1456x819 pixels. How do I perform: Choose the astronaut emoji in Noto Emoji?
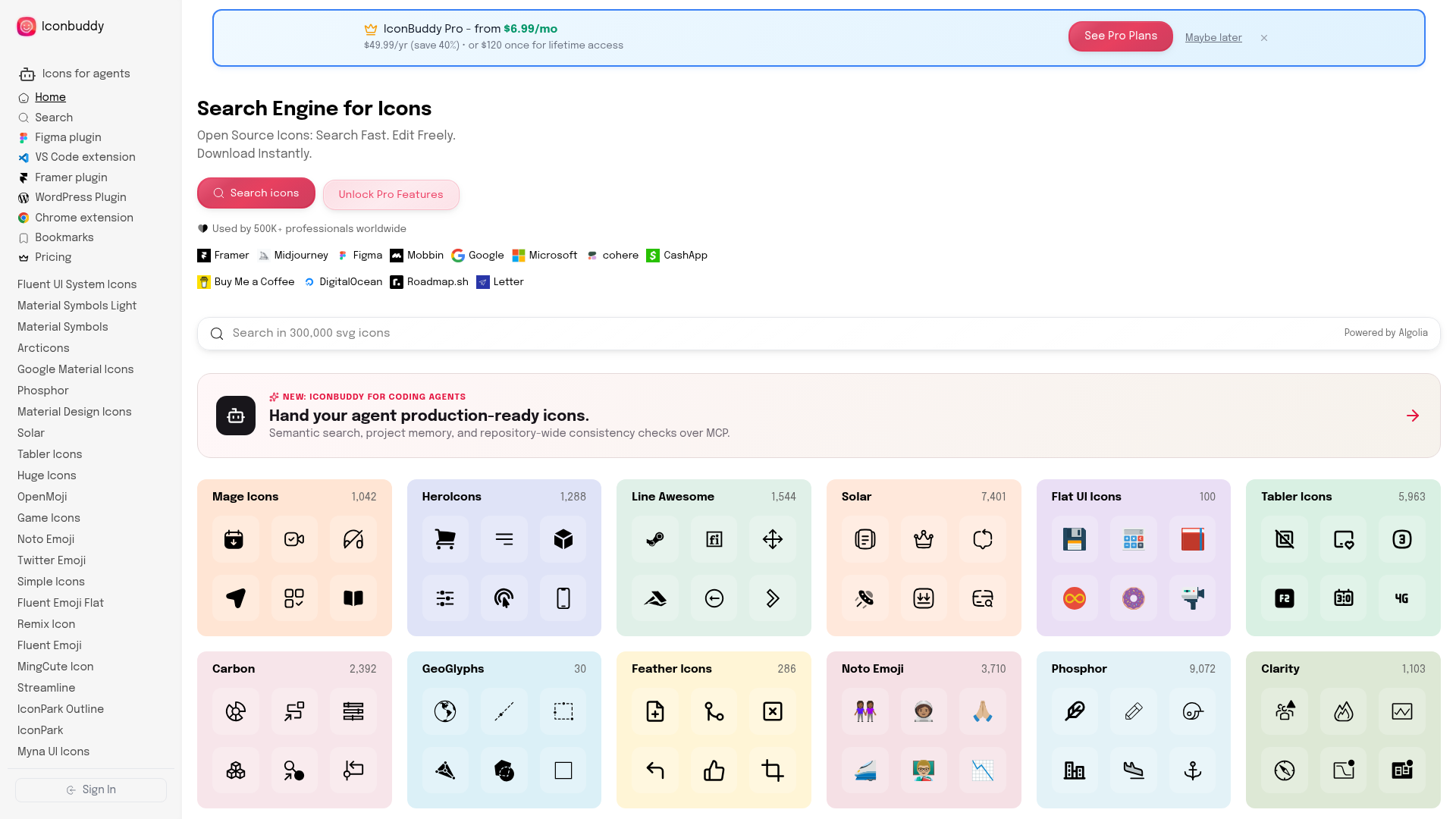(x=924, y=711)
